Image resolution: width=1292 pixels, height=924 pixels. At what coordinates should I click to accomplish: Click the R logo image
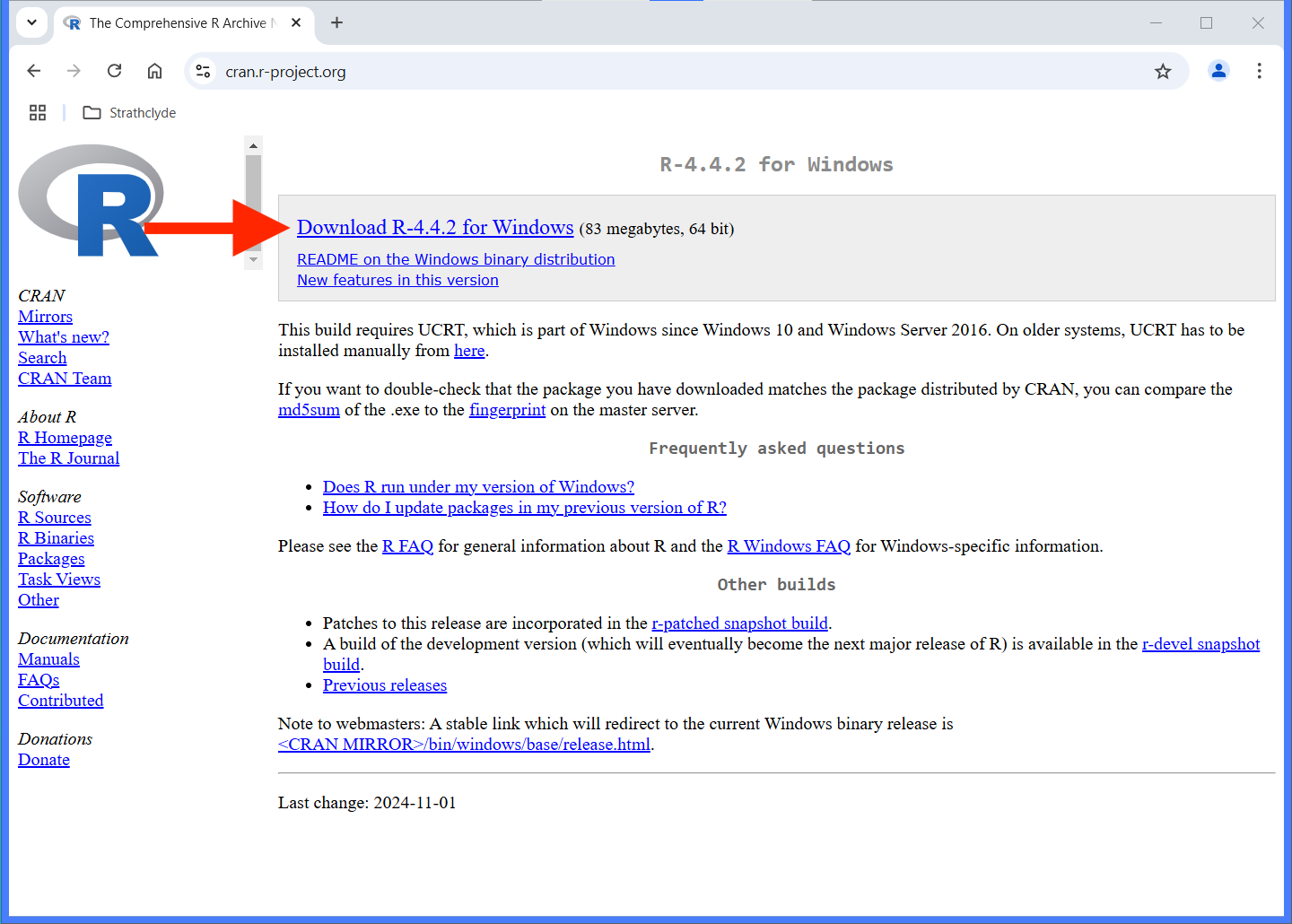[x=91, y=201]
